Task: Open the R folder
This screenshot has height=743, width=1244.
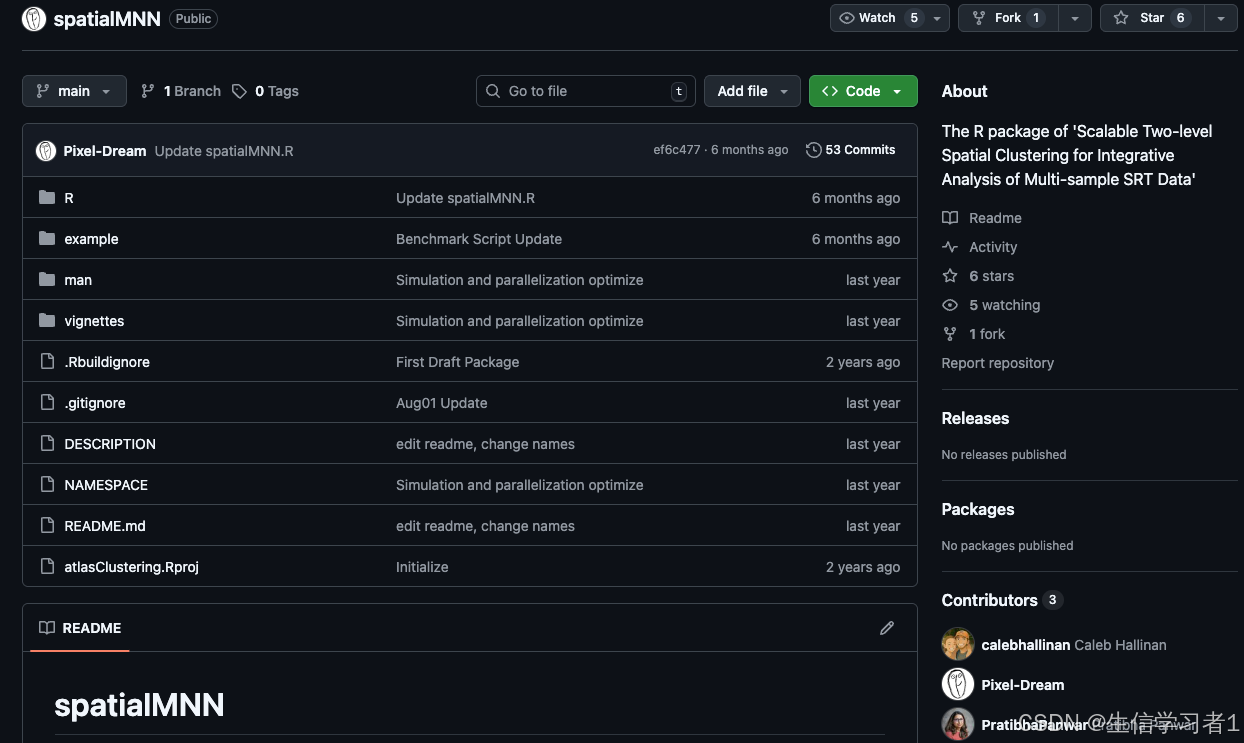Action: point(69,198)
